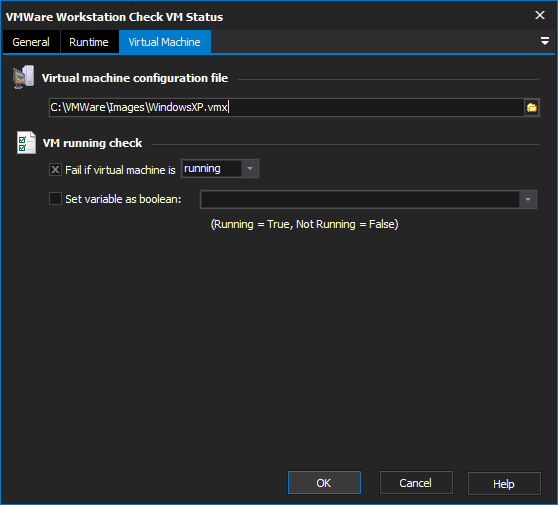Open the boolean variable dropdown list
Viewport: 558px width, 505px height.
pyautogui.click(x=528, y=199)
